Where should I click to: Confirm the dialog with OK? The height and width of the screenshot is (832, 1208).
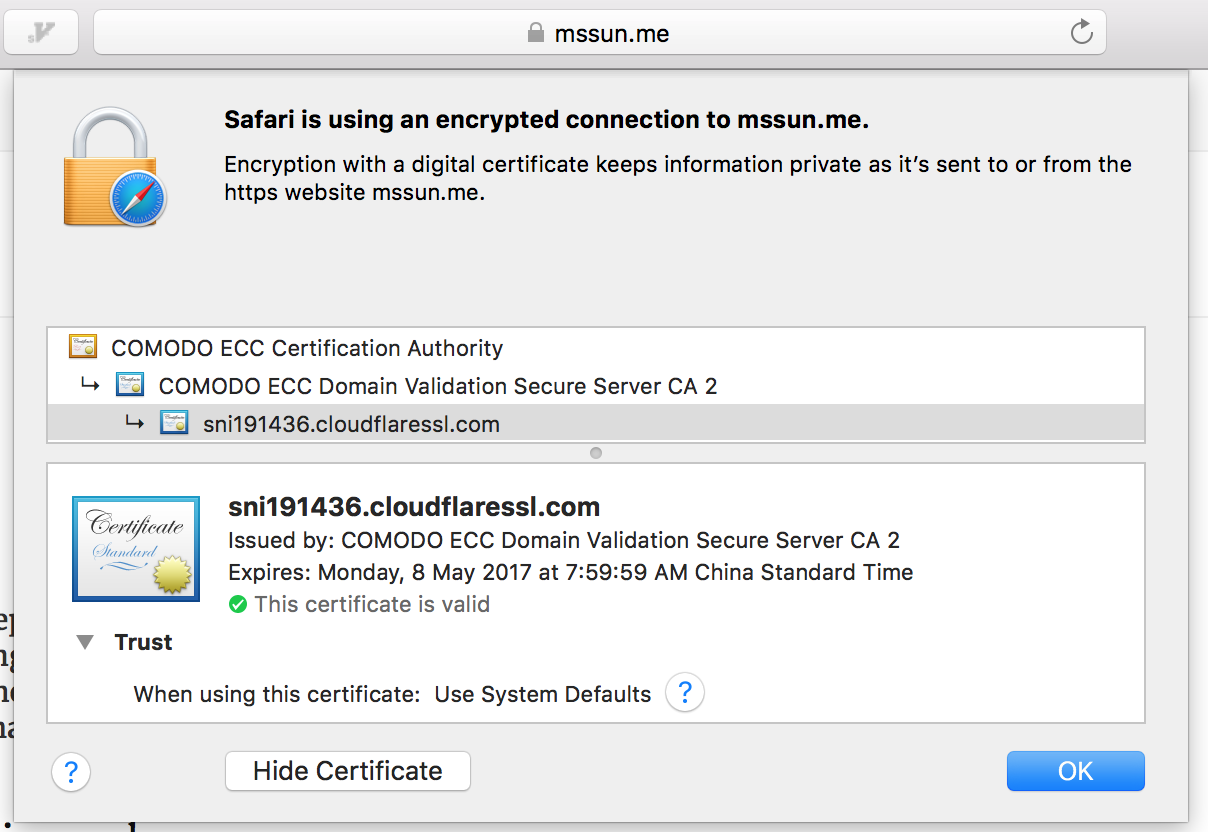(1075, 771)
